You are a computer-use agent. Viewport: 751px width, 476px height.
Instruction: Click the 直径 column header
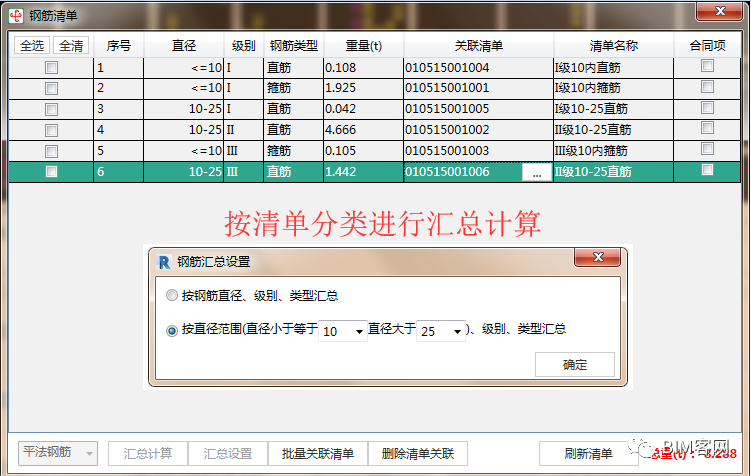pyautogui.click(x=183, y=46)
